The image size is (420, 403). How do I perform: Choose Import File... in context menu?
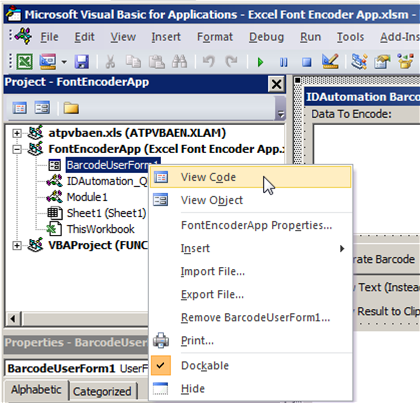[251, 271]
